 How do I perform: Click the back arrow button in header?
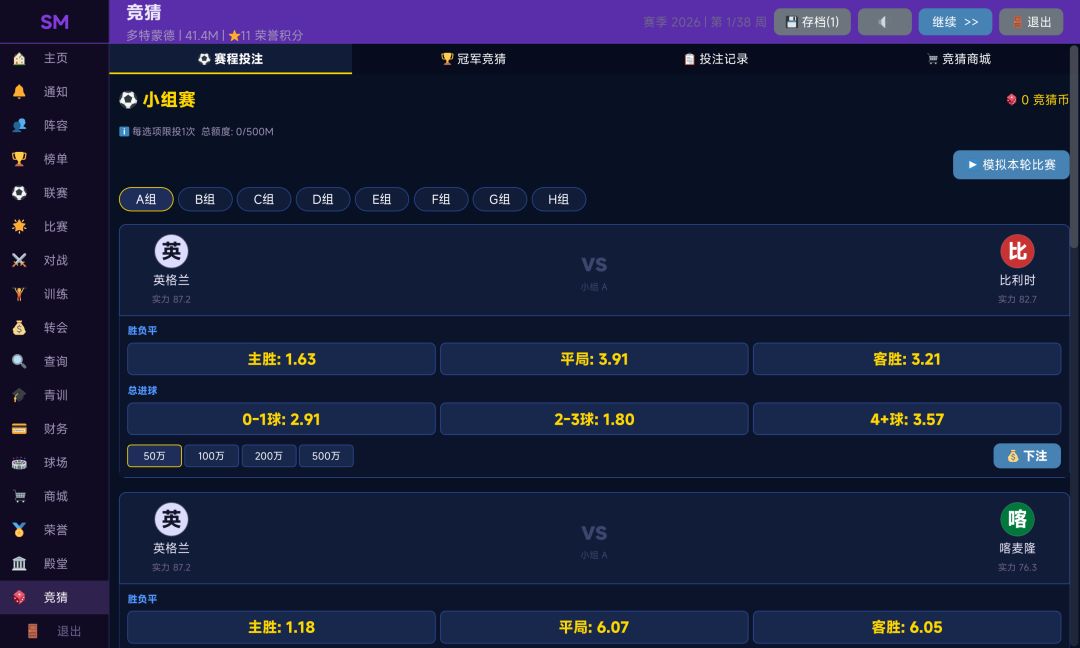884,22
